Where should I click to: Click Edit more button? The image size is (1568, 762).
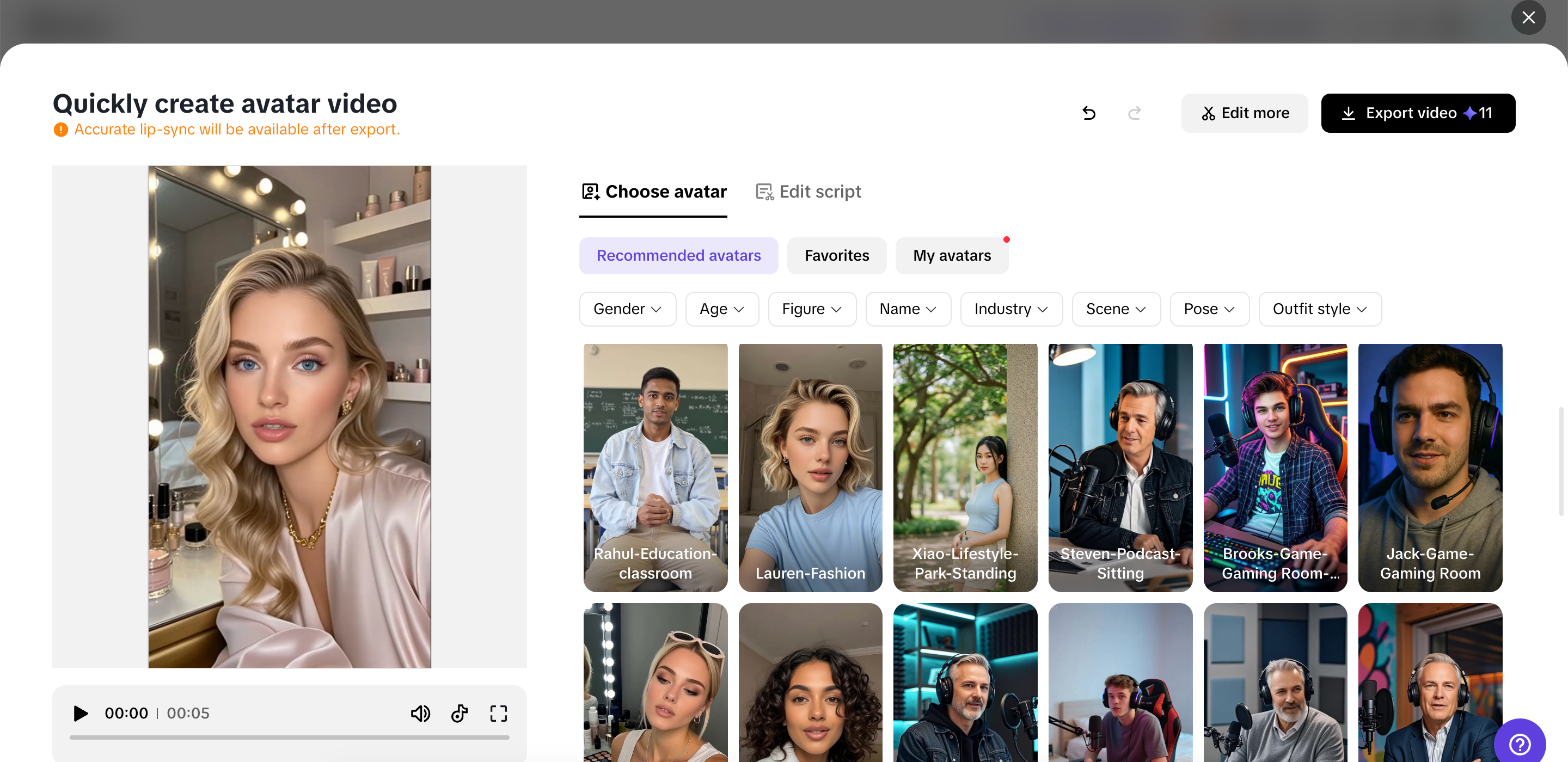(x=1245, y=113)
